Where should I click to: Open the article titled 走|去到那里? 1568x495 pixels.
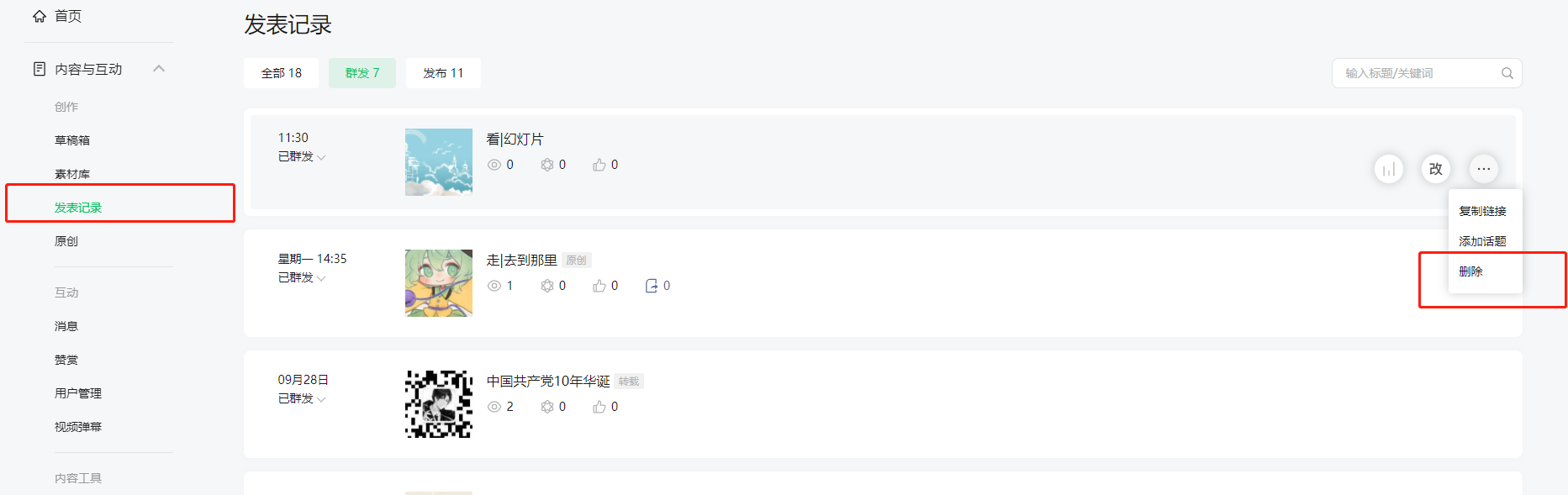(522, 261)
